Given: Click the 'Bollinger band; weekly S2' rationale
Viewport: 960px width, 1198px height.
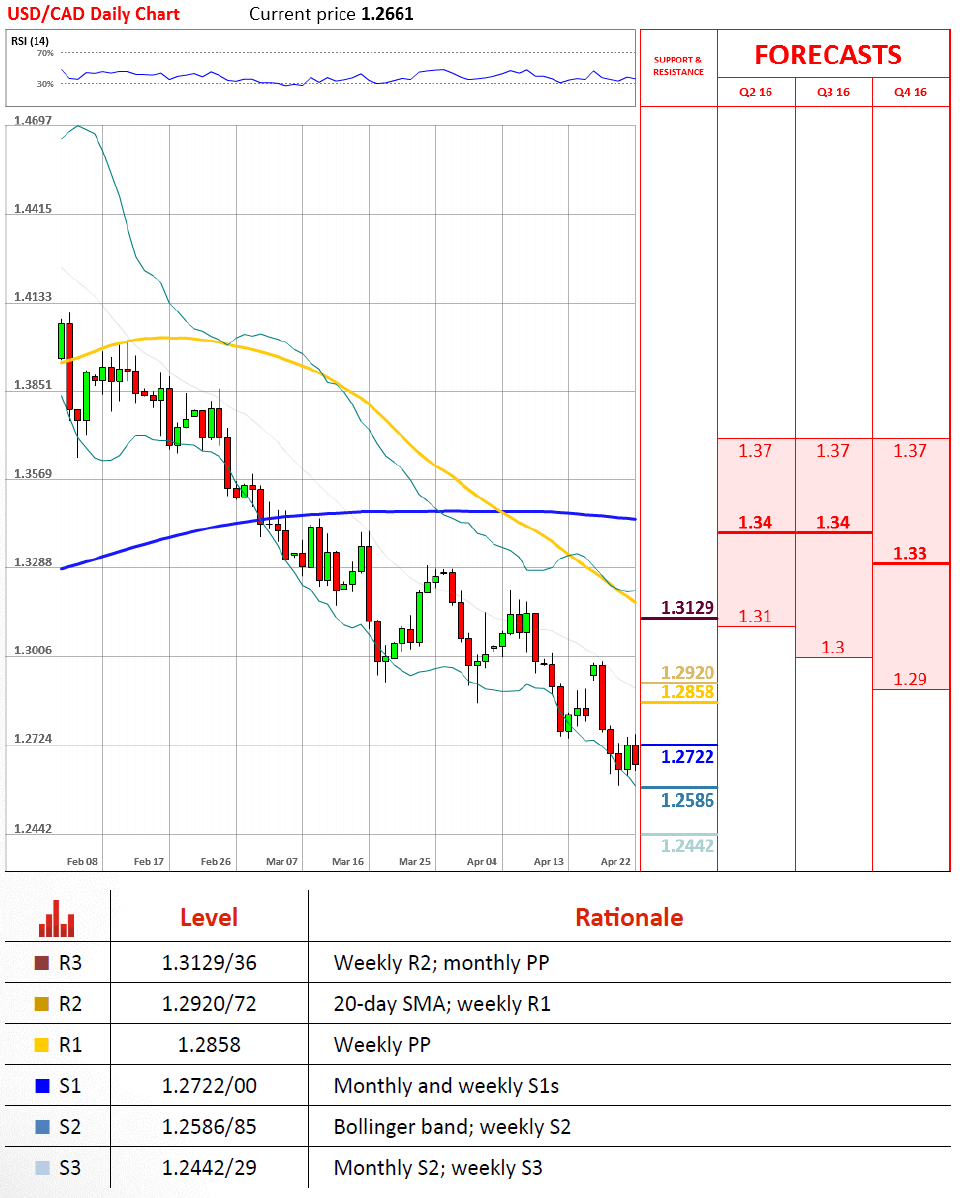Looking at the screenshot, I should [x=452, y=1127].
